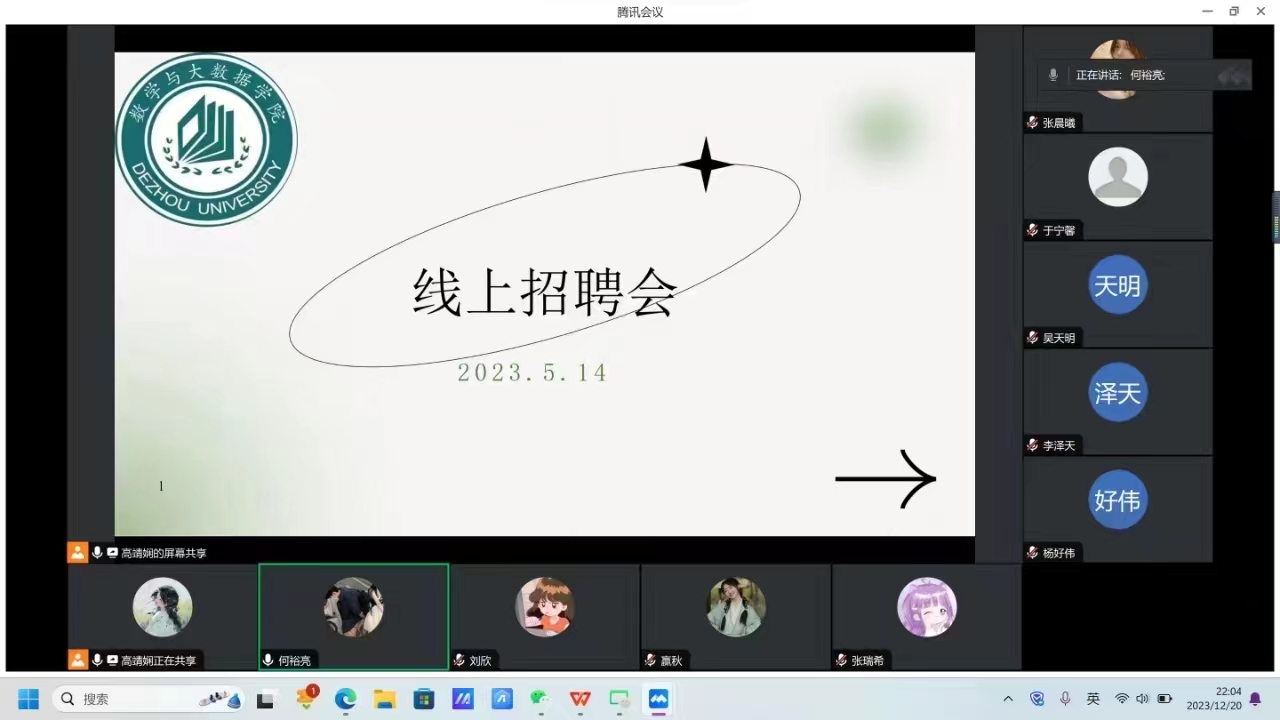Click the Windows search box
Screen dimensions: 1280x720
pyautogui.click(x=150, y=699)
